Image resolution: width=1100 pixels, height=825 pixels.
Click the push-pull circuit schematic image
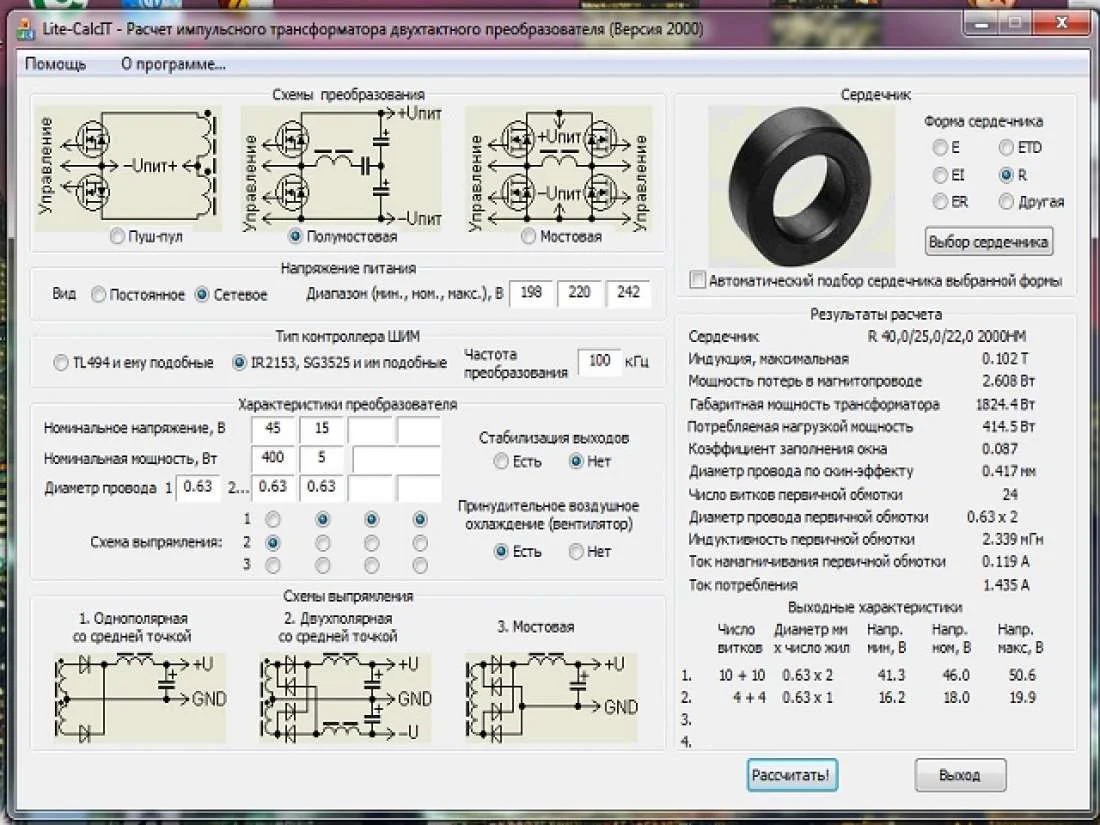coord(128,165)
